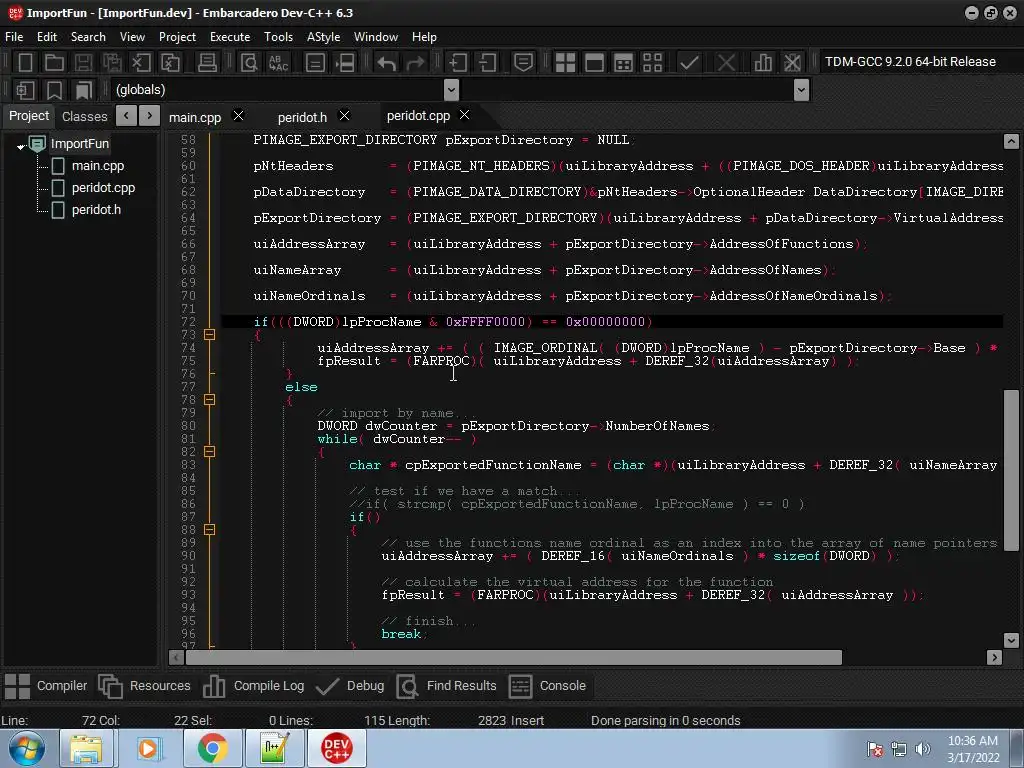The width and height of the screenshot is (1024, 768).
Task: Click the Goto Bookmark icon
Action: point(83,90)
